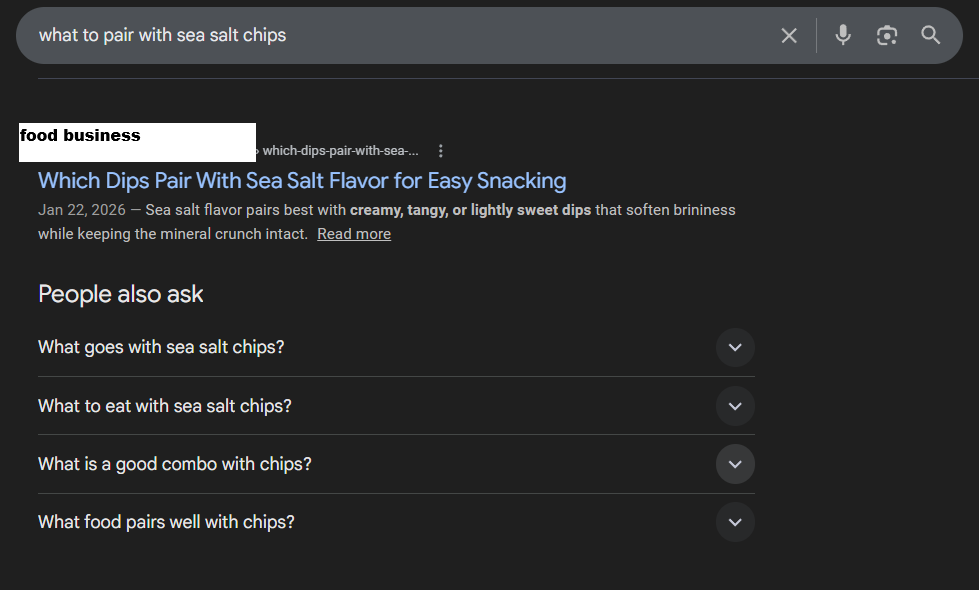Open search by image camera icon

point(887,36)
